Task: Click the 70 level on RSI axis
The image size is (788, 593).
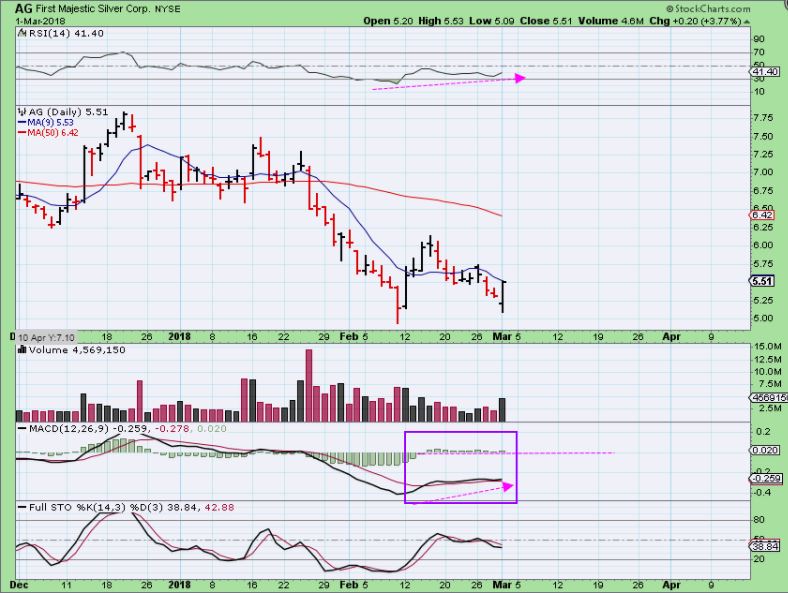Action: [759, 52]
